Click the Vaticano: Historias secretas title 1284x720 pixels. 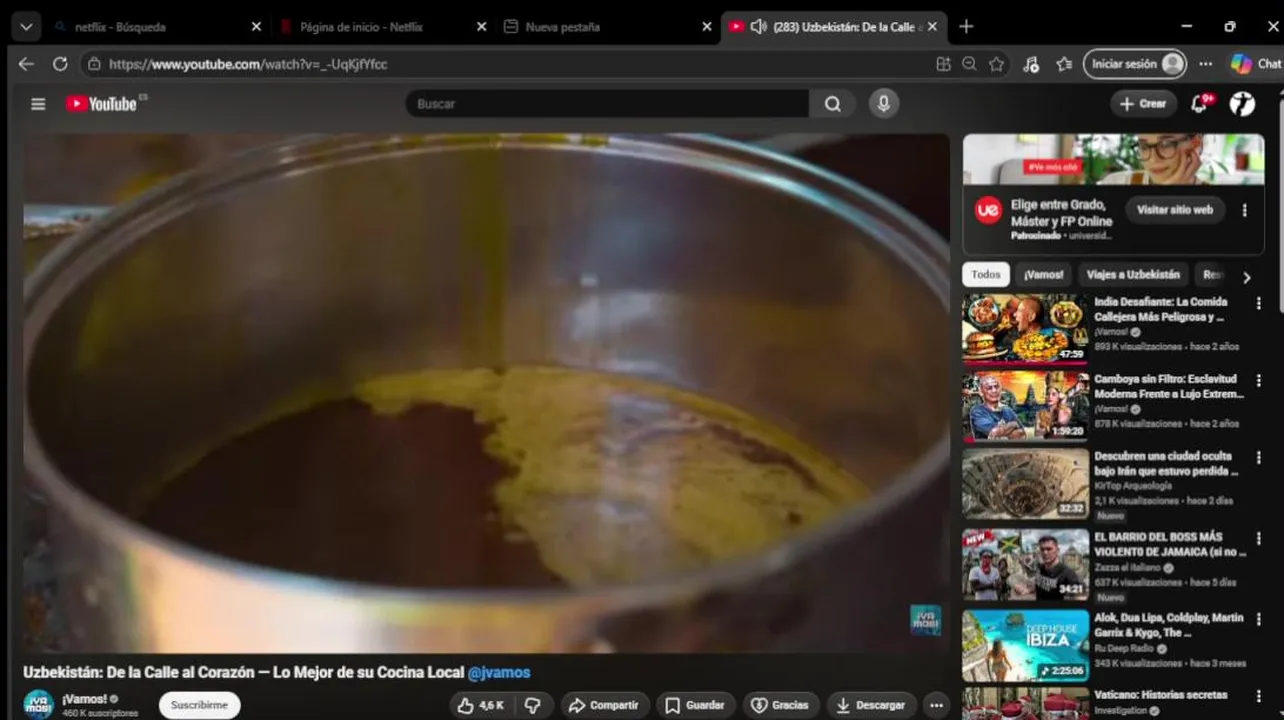[1160, 695]
